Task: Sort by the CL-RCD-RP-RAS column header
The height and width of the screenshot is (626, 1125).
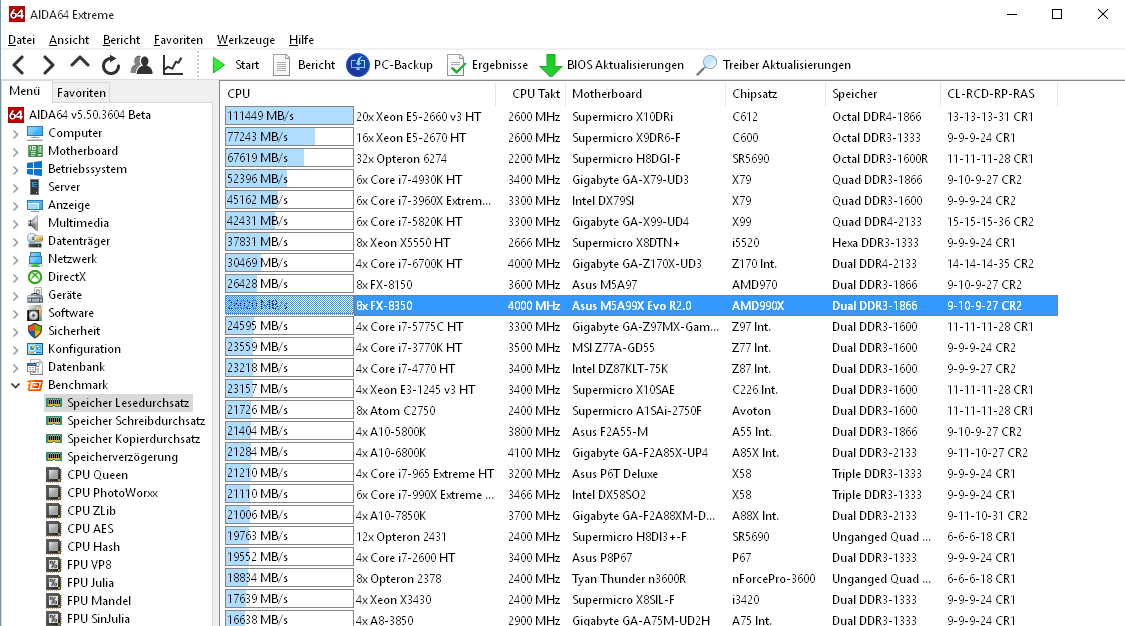Action: [x=998, y=94]
